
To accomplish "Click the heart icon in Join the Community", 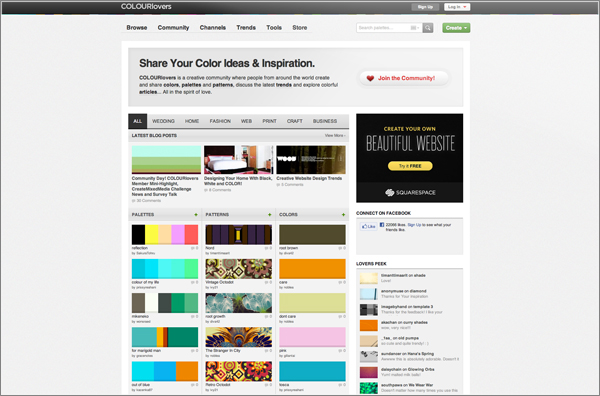I will pyautogui.click(x=370, y=78).
